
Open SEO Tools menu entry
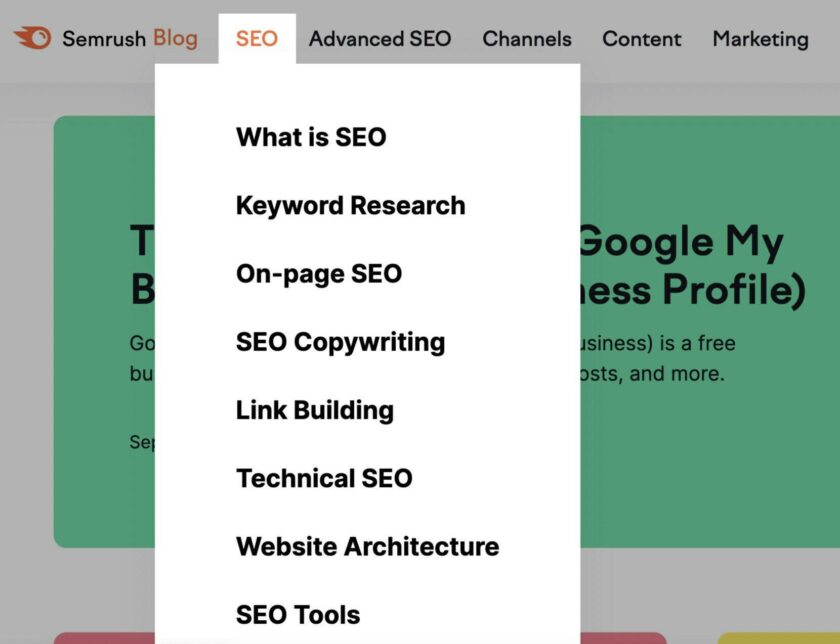[298, 614]
